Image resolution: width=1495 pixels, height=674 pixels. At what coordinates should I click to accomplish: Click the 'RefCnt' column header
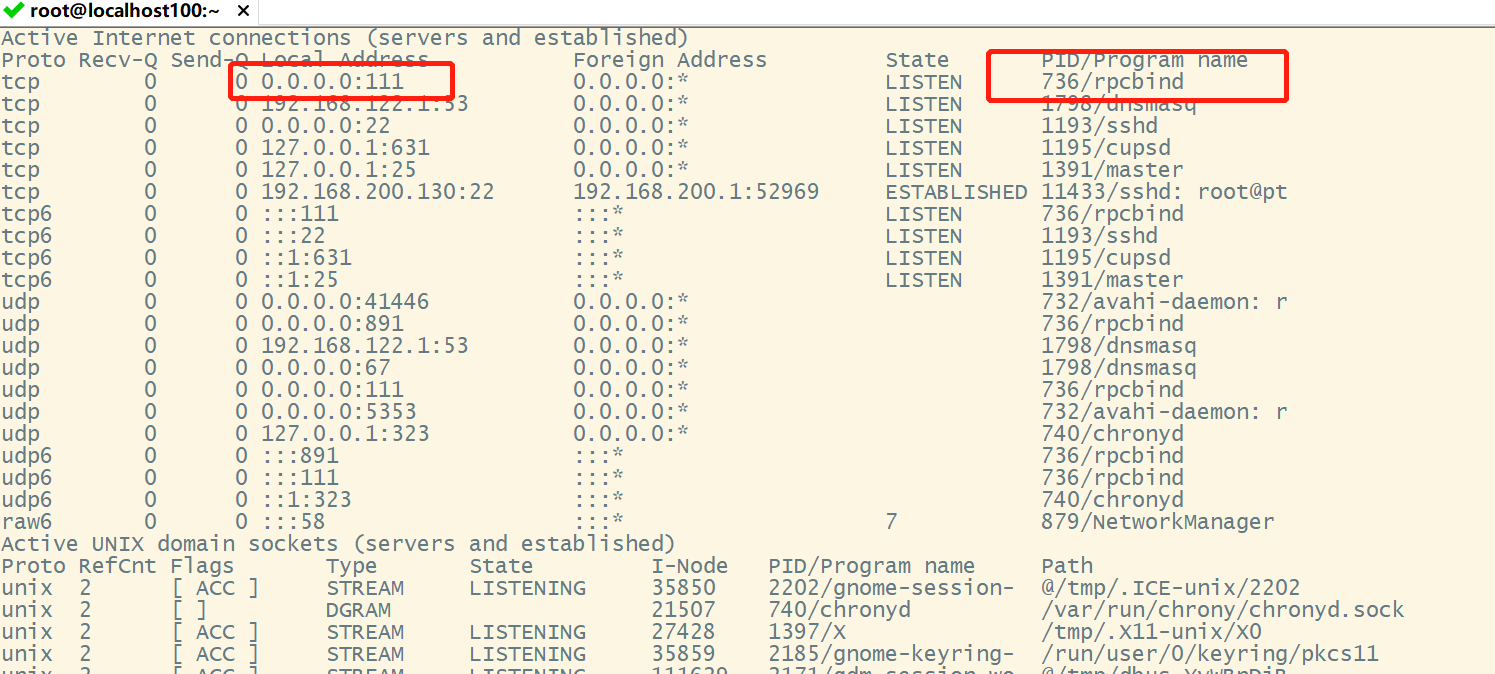[x=118, y=566]
